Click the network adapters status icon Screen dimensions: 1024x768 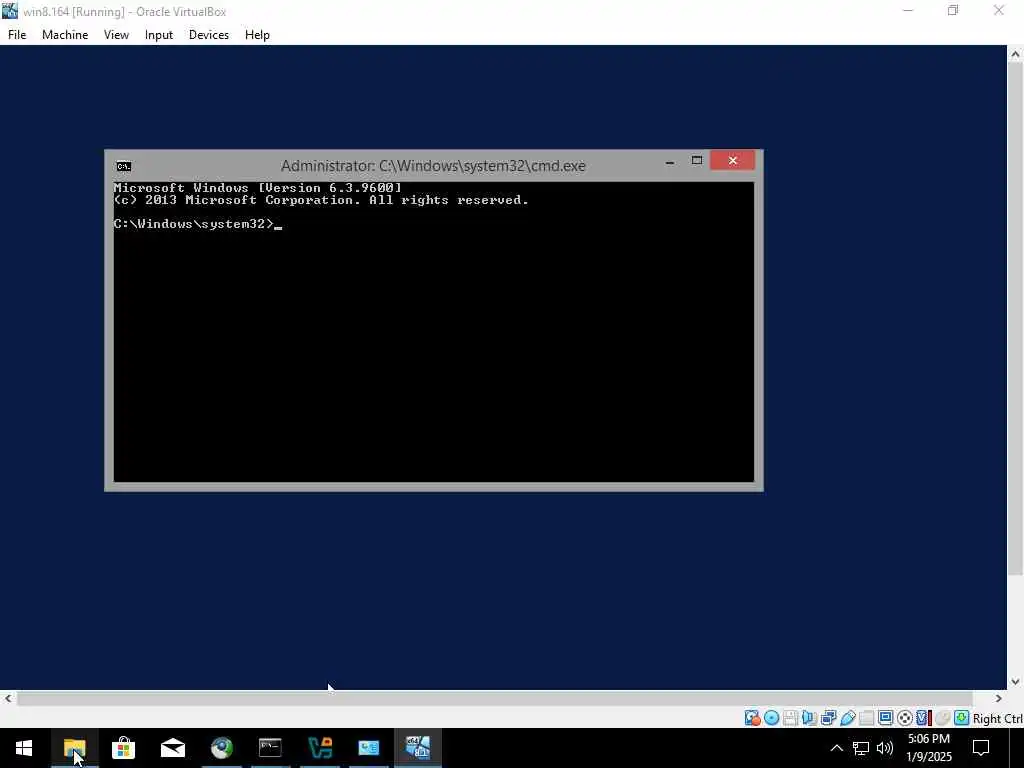tap(828, 718)
